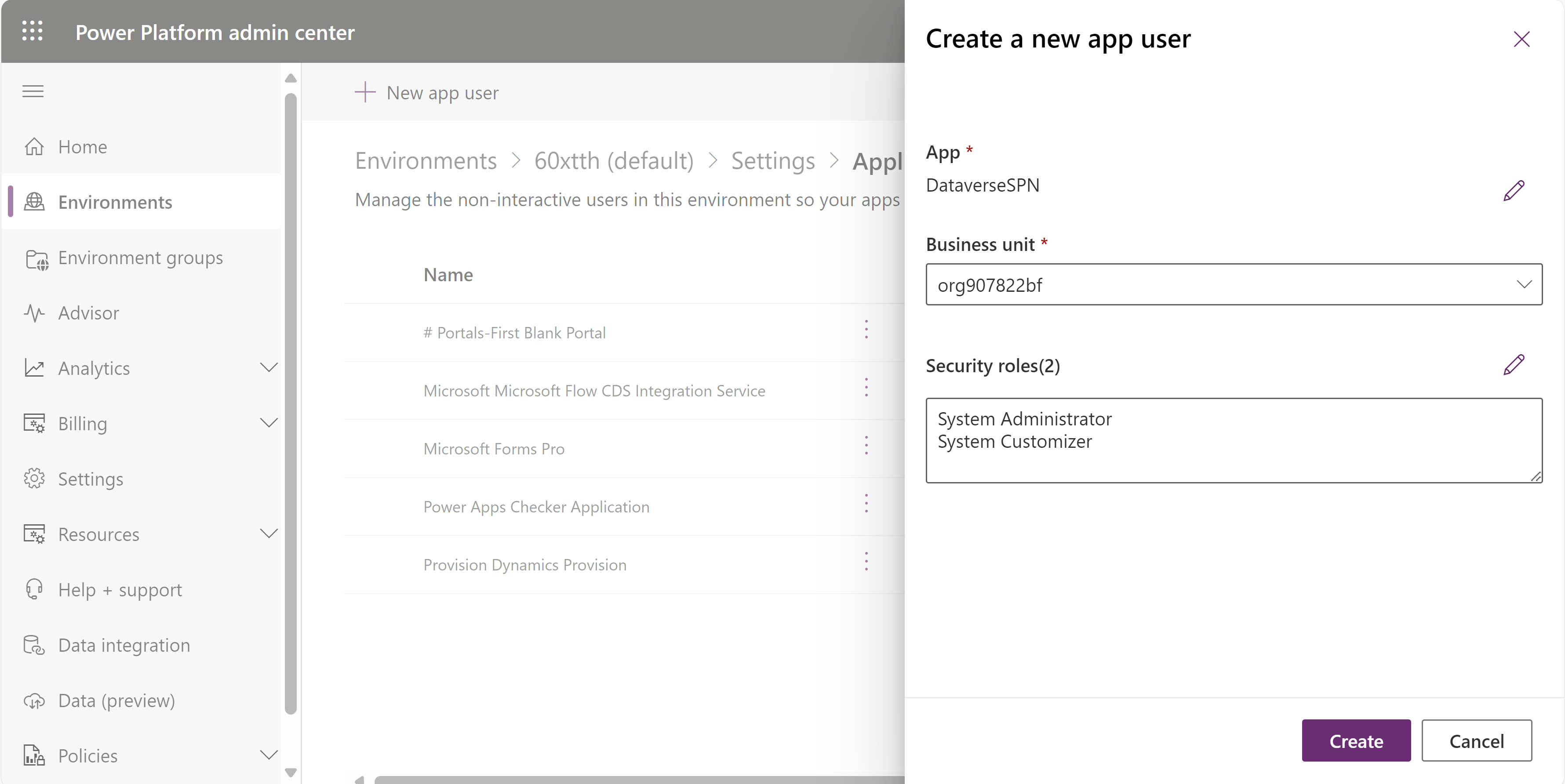The width and height of the screenshot is (1565, 784).
Task: Open the Settings gear icon
Action: tap(34, 479)
